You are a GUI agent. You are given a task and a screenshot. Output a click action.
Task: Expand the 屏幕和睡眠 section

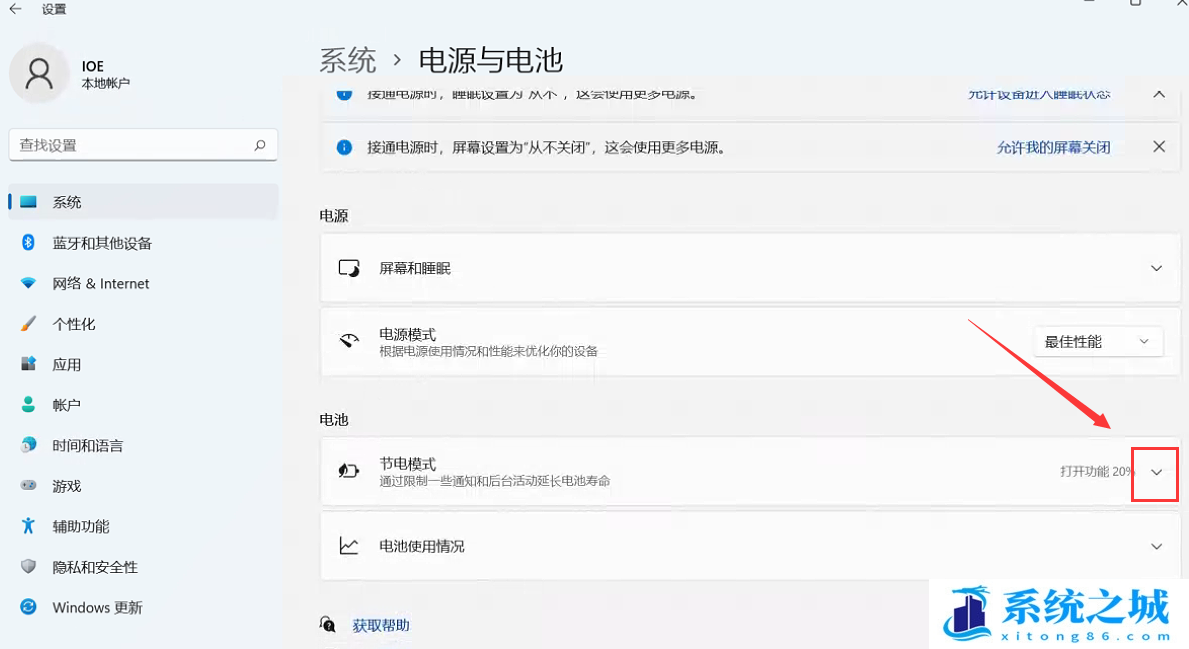tap(1156, 268)
